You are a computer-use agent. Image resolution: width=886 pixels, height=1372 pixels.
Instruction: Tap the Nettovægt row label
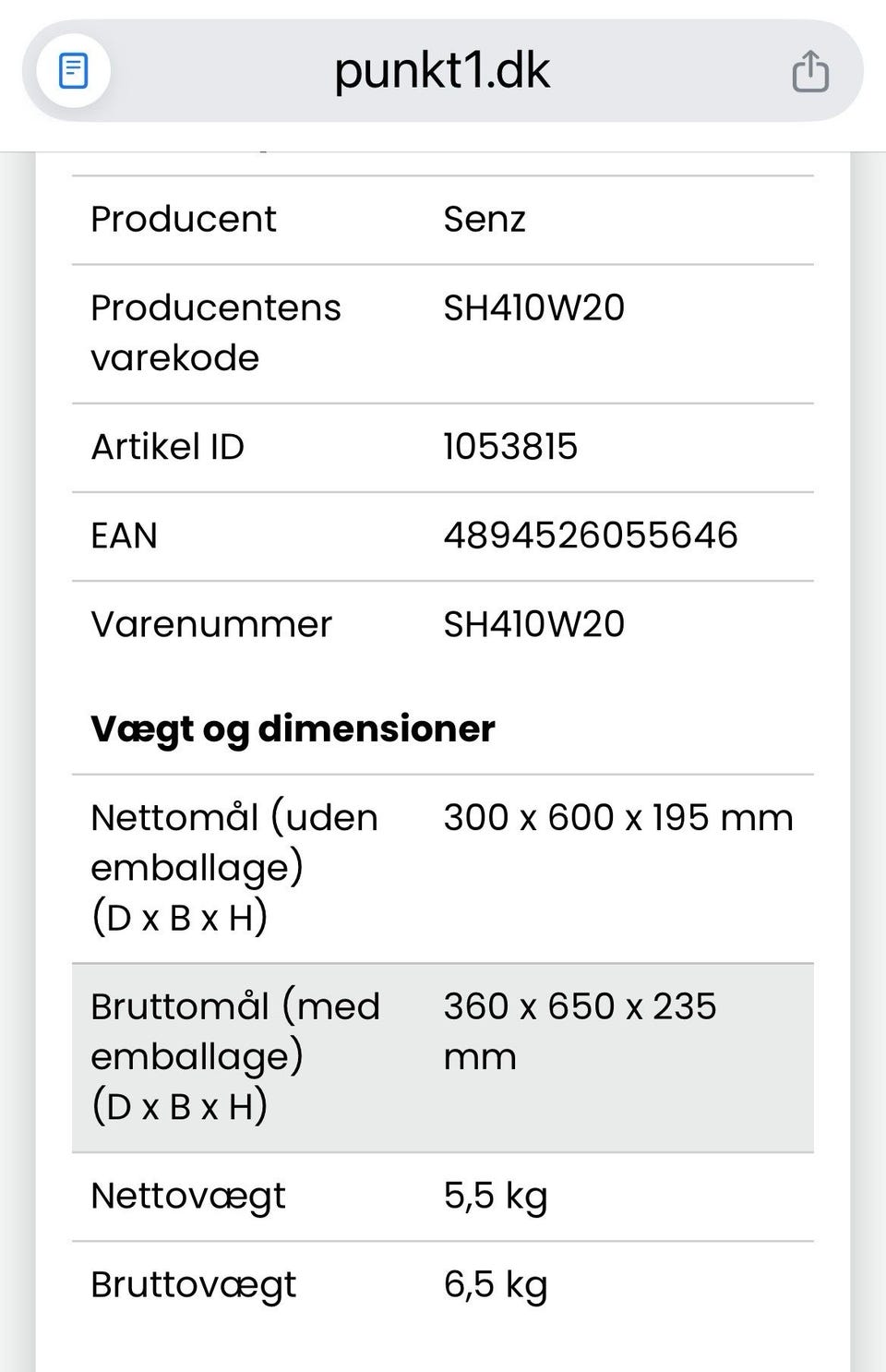click(x=188, y=1196)
